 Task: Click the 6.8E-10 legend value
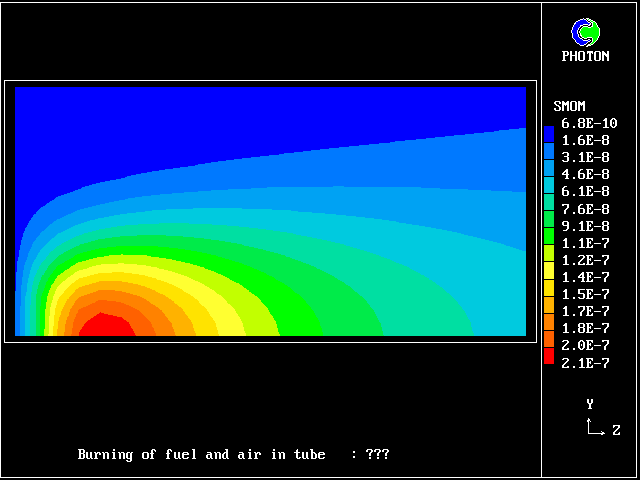[x=588, y=123]
